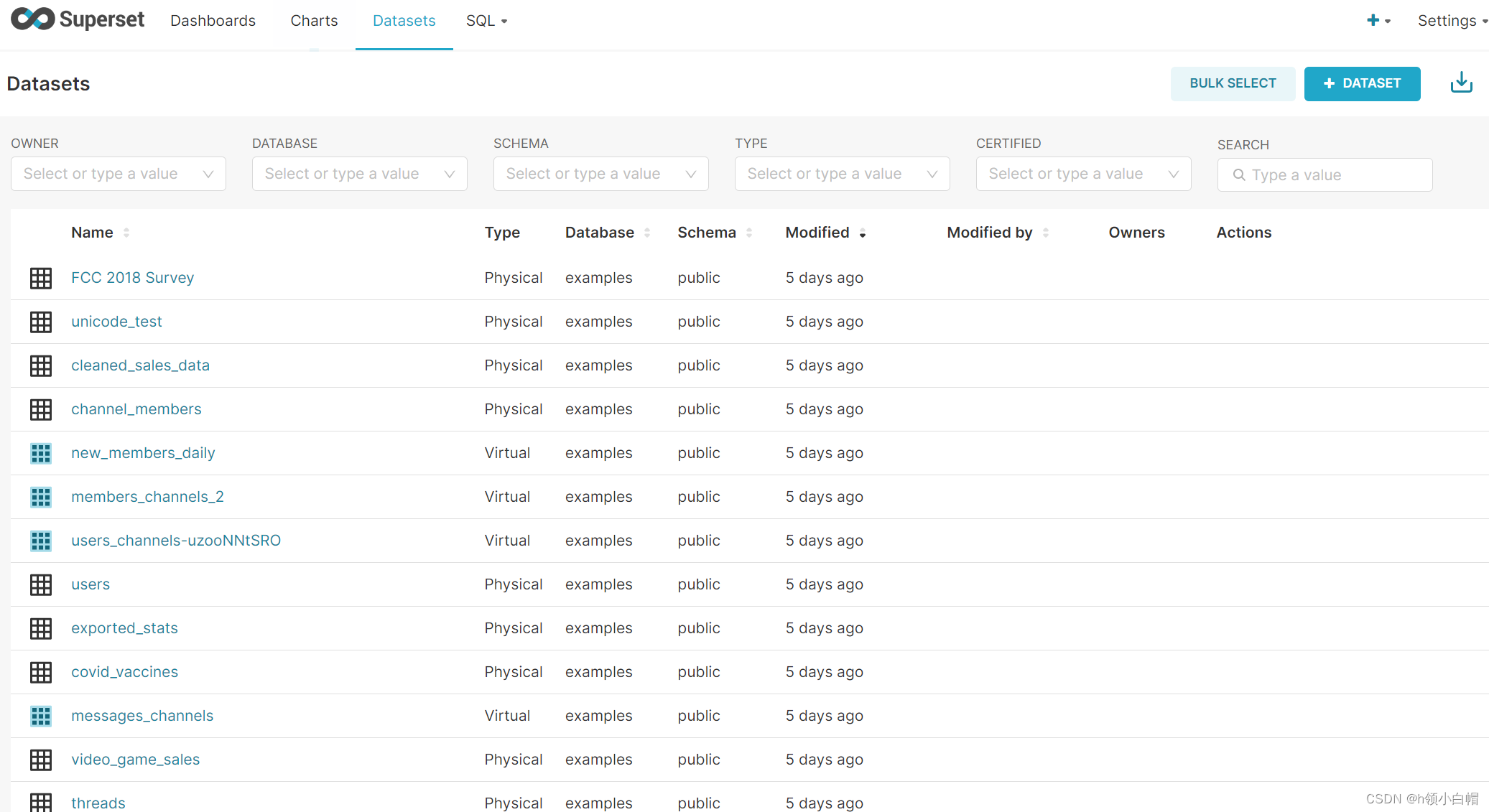Open the threads dataset link
Screen dimensions: 1489x812
pos(98,803)
